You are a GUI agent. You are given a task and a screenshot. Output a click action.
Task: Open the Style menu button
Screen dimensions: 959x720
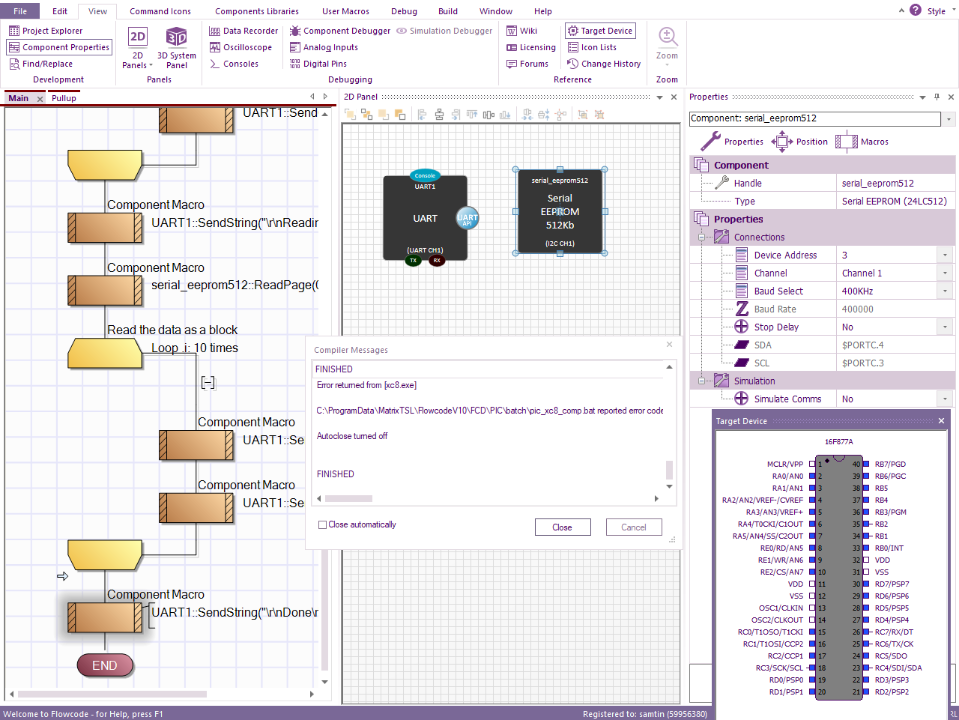click(x=941, y=11)
